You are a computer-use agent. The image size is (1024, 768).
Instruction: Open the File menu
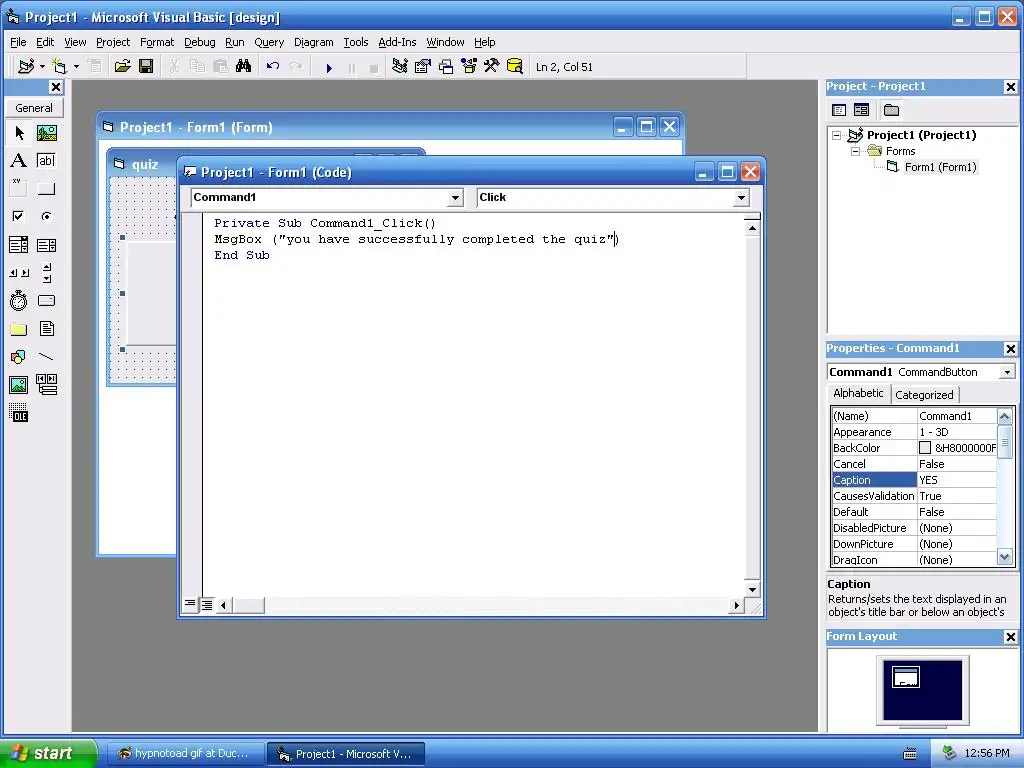[x=18, y=42]
